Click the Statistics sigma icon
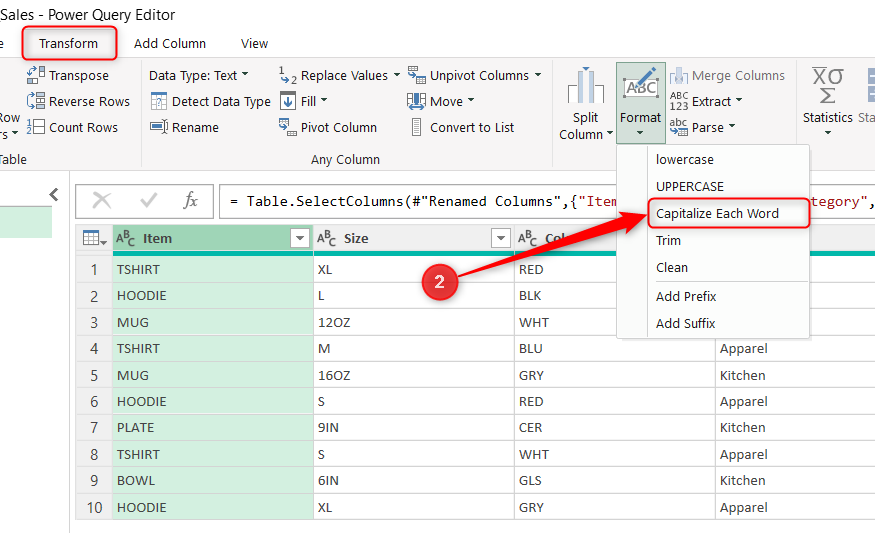This screenshot has height=533, width=875. click(828, 85)
